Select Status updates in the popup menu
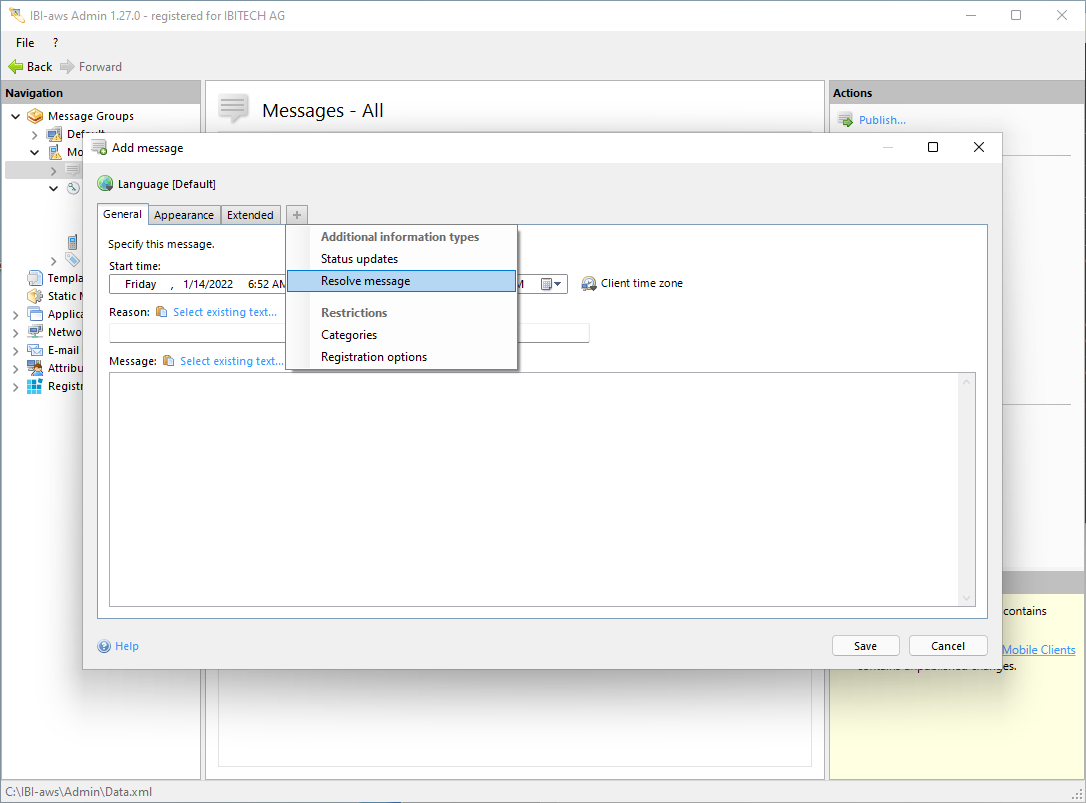Viewport: 1086px width, 803px height. click(x=359, y=259)
